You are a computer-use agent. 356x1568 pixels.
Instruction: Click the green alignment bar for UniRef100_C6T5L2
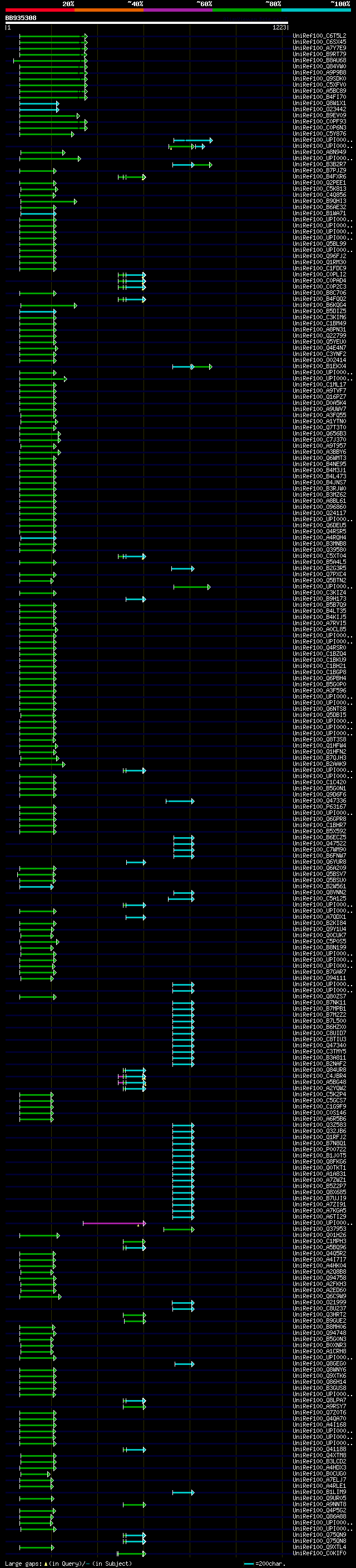coord(53,36)
